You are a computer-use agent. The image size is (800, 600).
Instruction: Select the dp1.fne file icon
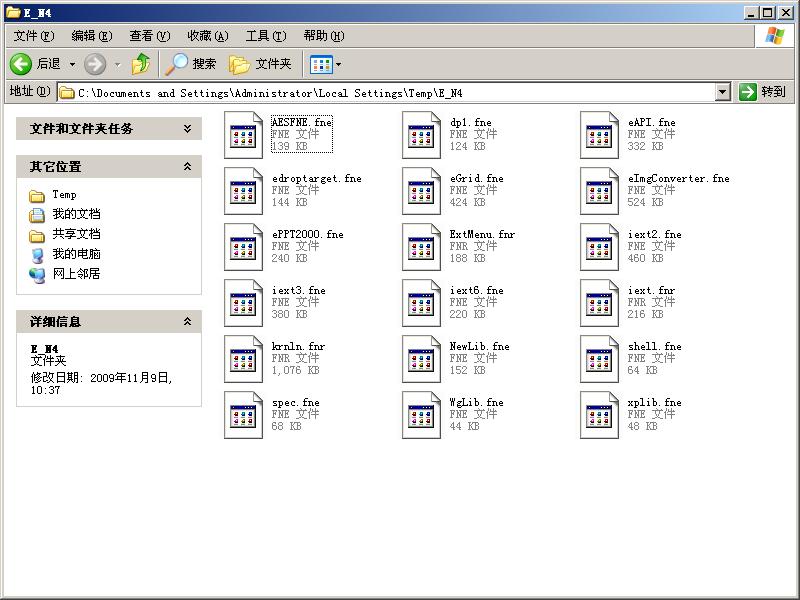point(421,135)
